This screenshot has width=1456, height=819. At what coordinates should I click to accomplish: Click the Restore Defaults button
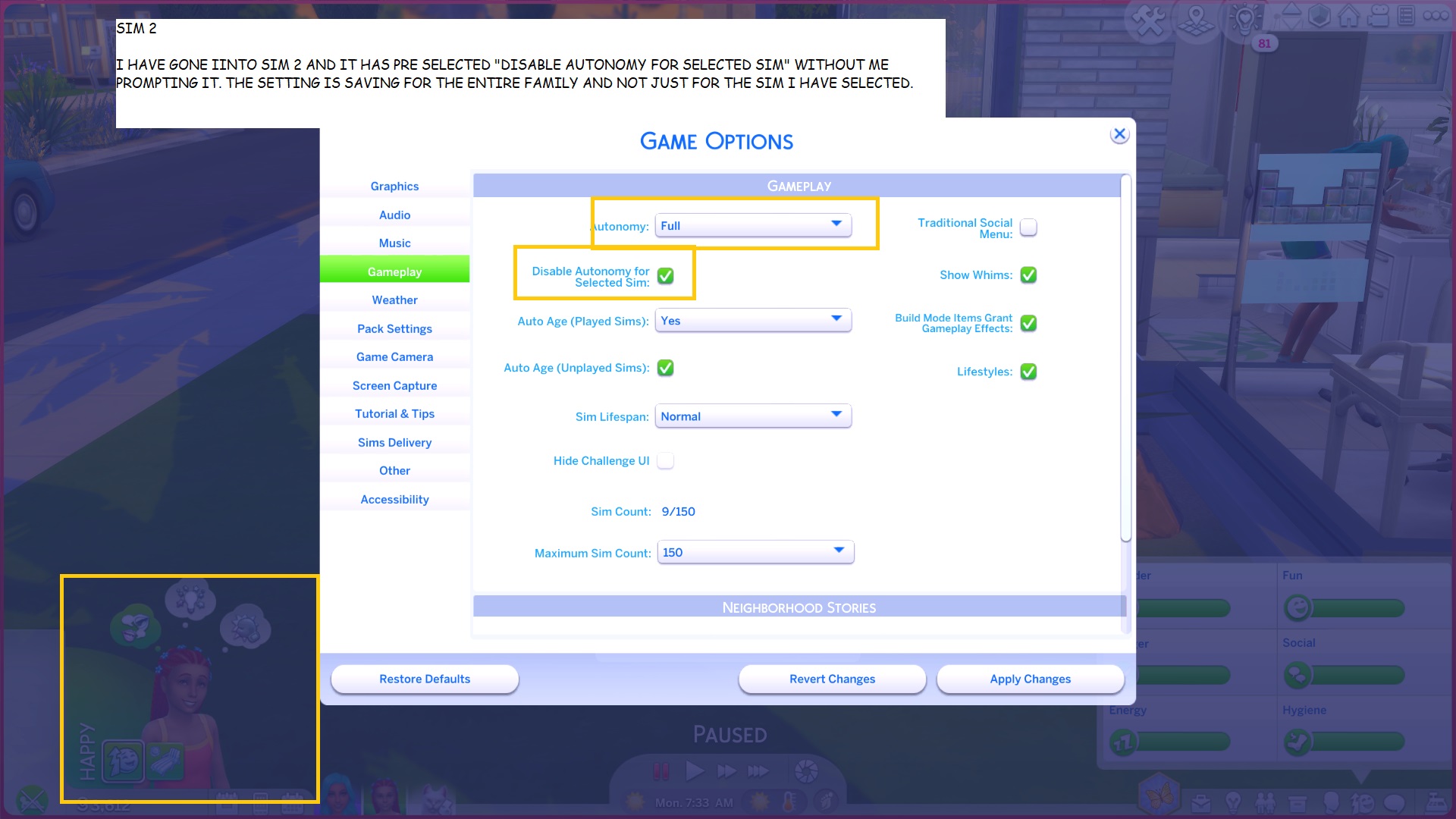(x=425, y=679)
